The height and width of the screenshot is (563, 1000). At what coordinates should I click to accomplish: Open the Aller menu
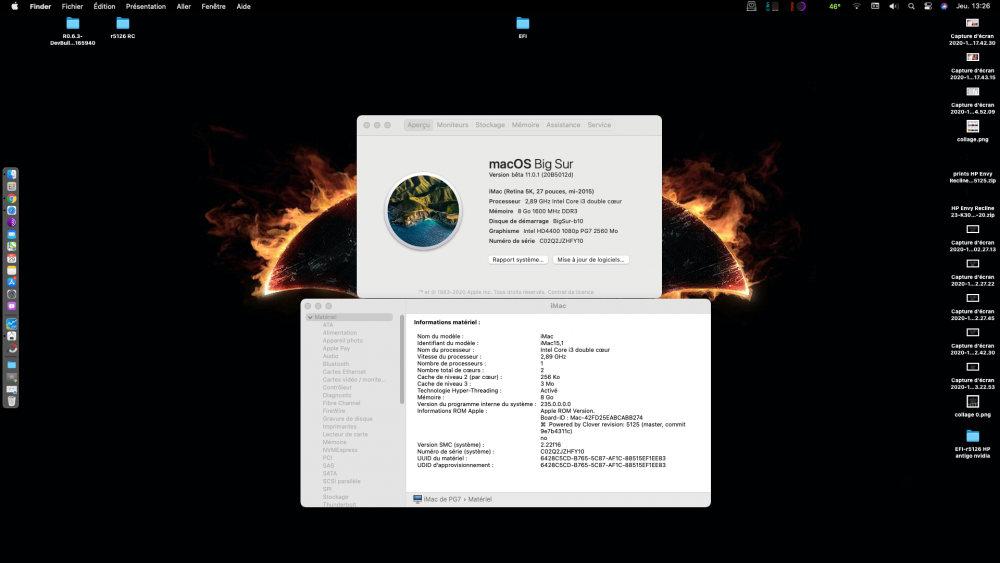[184, 6]
